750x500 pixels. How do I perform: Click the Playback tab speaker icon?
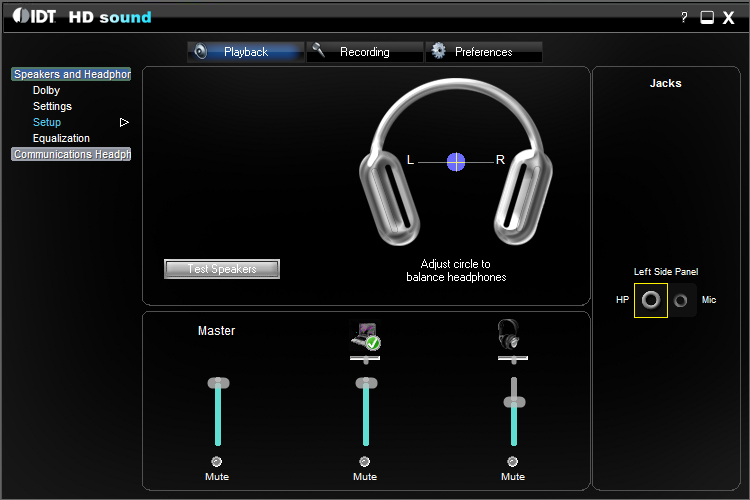(x=200, y=51)
